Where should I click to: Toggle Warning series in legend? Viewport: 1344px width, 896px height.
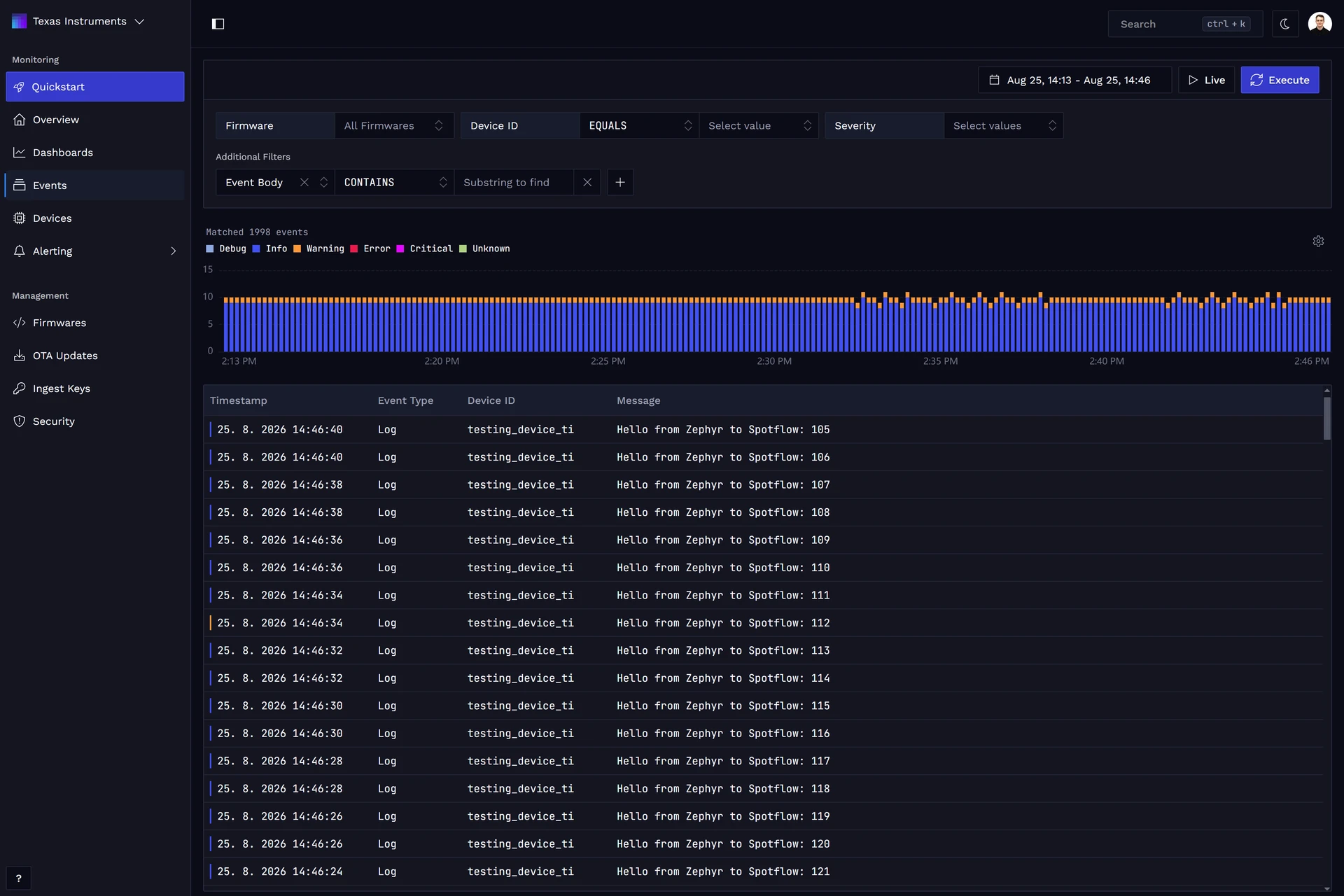tap(318, 249)
